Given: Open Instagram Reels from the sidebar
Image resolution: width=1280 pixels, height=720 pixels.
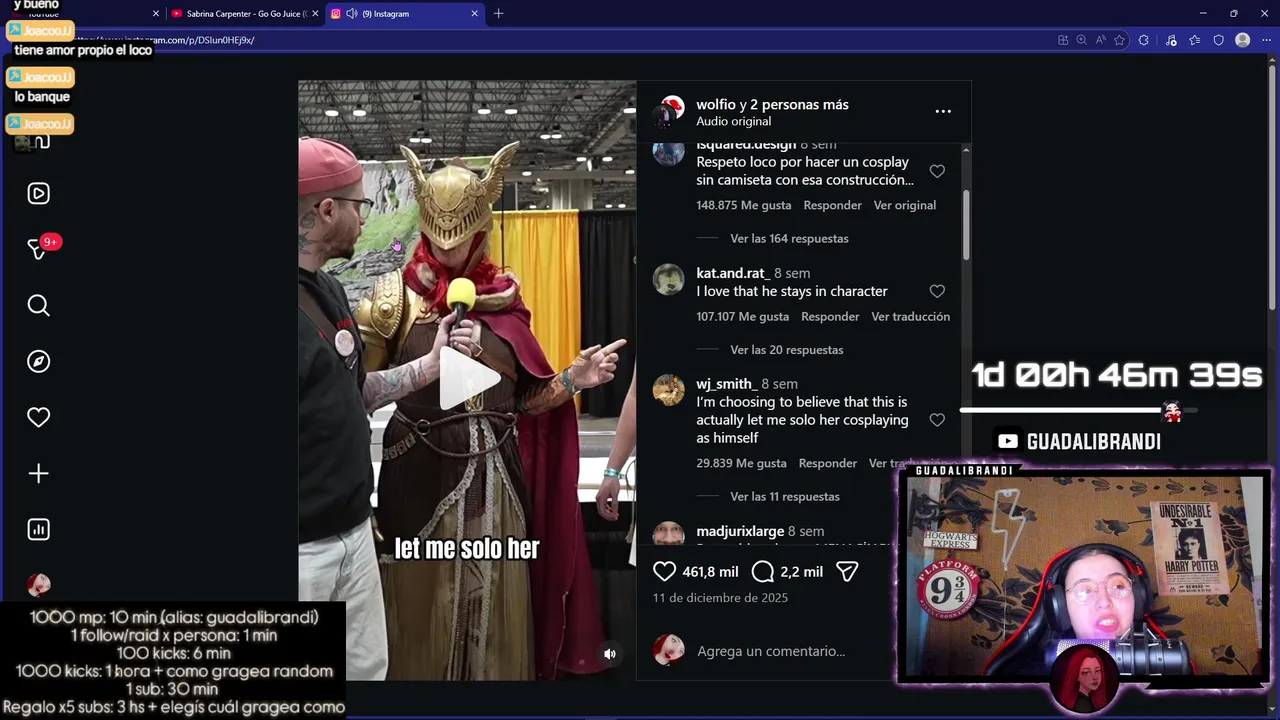Looking at the screenshot, I should (38, 193).
